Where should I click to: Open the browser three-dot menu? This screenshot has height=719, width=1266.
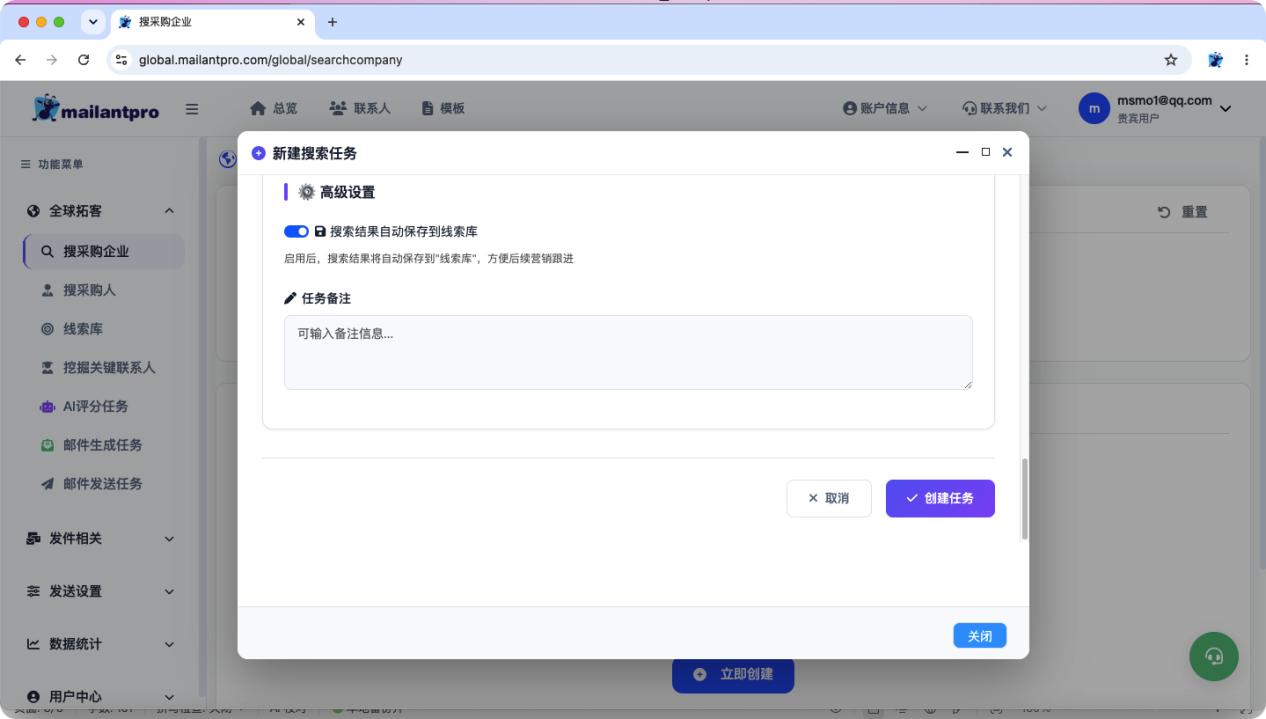tap(1246, 60)
